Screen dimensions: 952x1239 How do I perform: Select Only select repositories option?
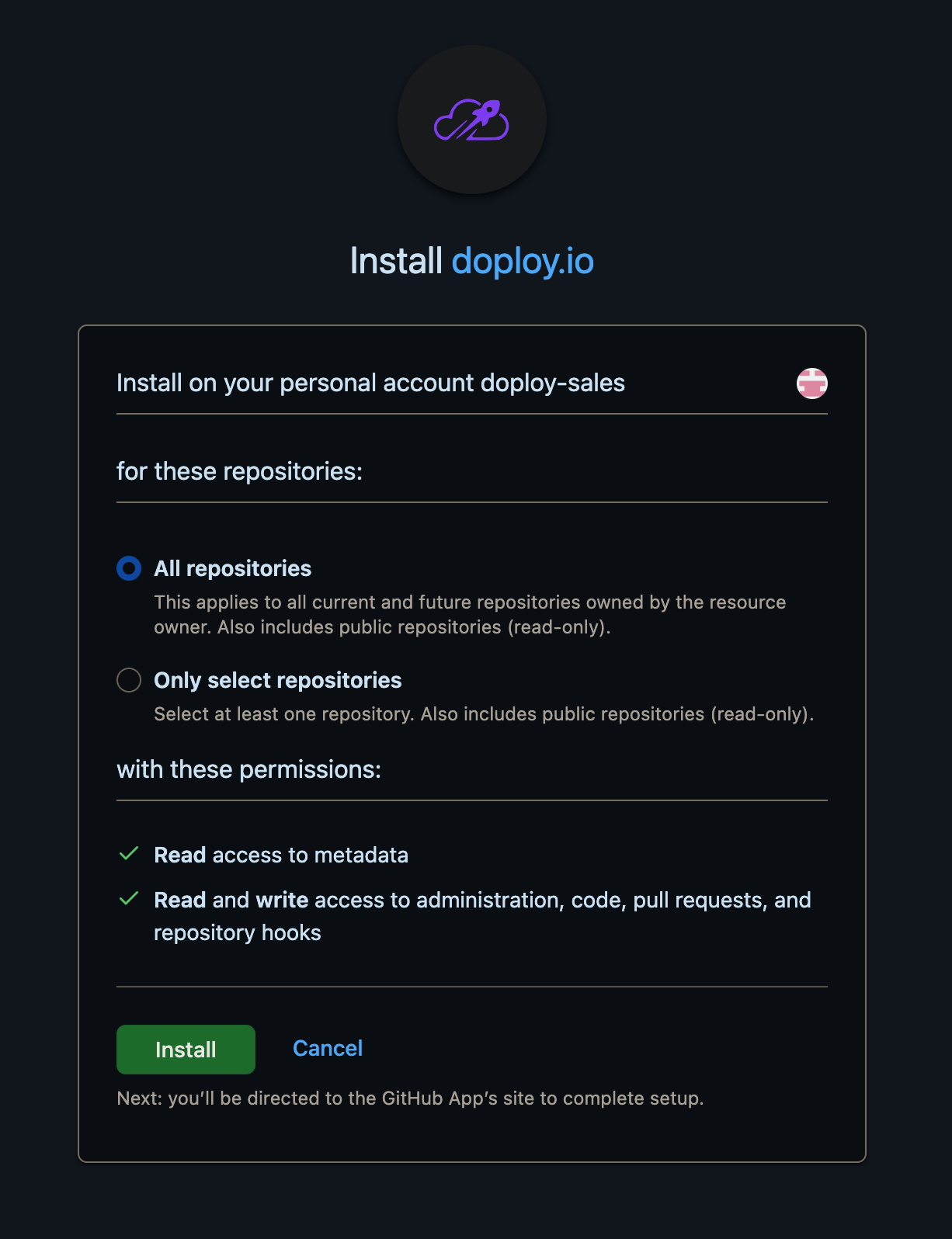[x=128, y=680]
